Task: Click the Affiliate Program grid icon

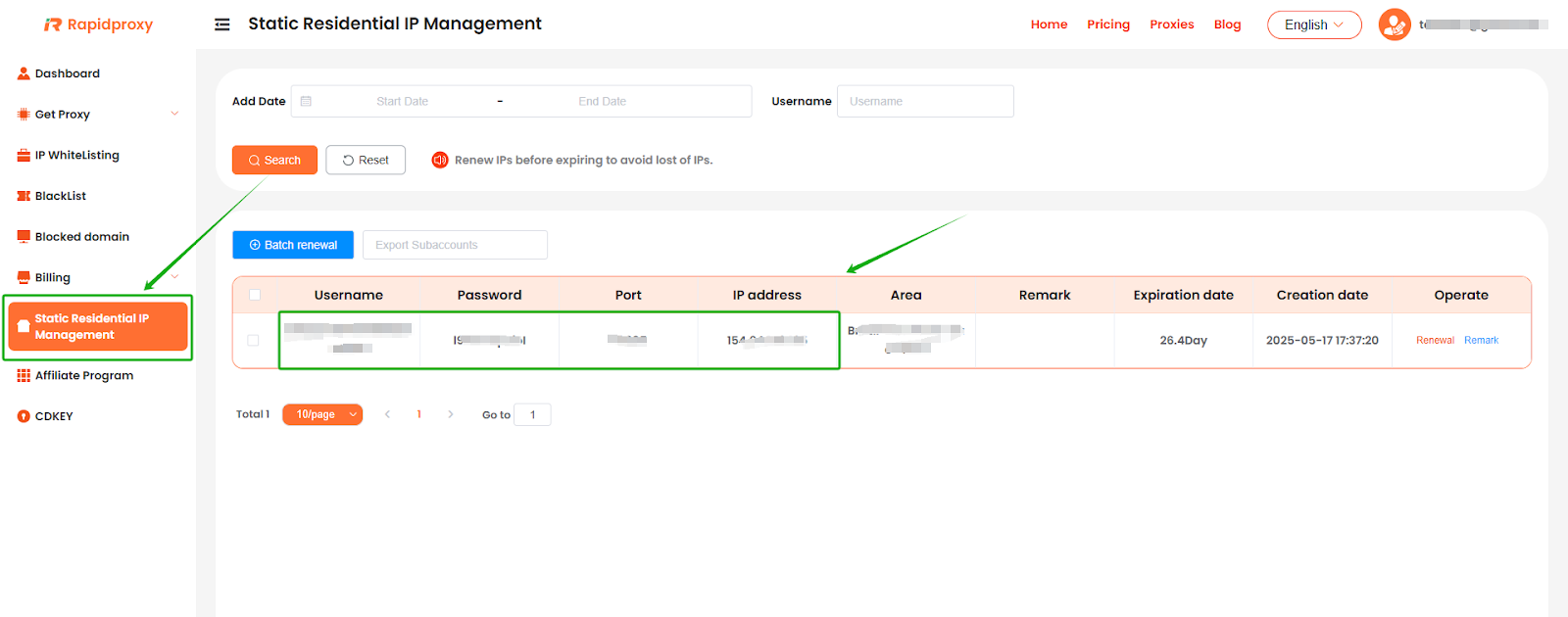Action: coord(24,375)
